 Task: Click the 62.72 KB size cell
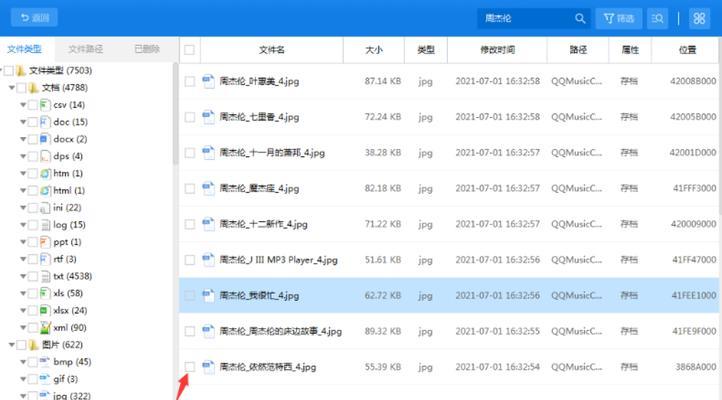383,296
